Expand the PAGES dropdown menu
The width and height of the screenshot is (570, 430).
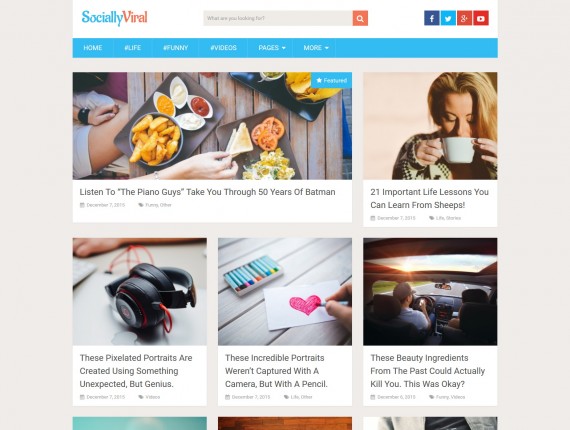coord(272,48)
